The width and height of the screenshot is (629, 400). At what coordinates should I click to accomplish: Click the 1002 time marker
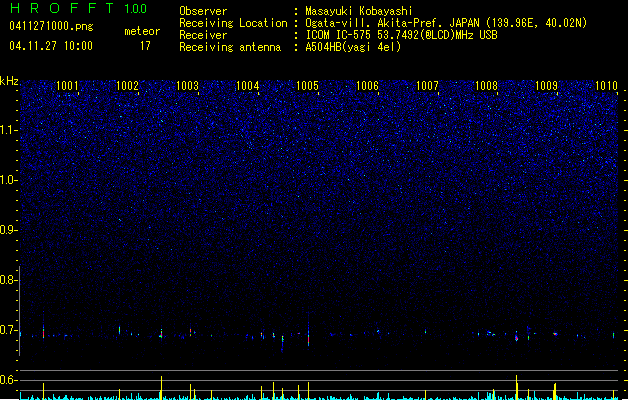pyautogui.click(x=127, y=86)
